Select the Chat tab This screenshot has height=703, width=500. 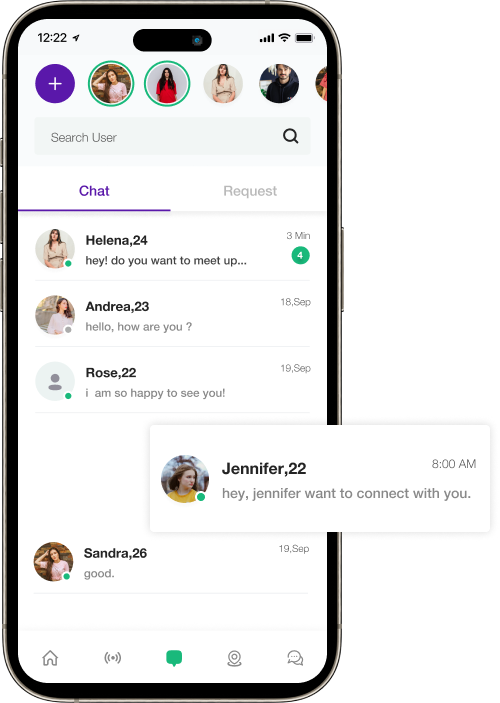pos(94,191)
